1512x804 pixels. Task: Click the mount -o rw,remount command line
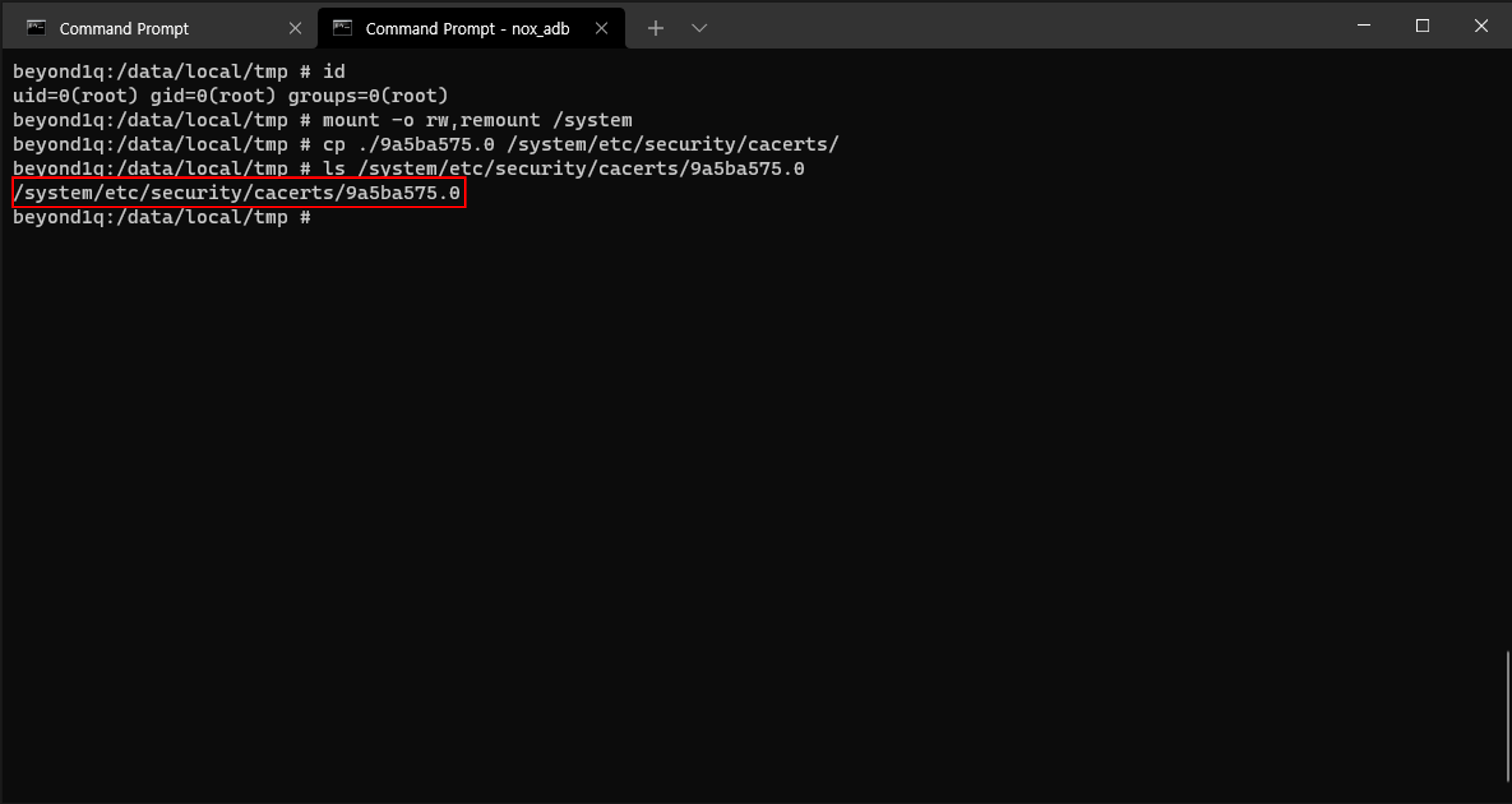322,120
